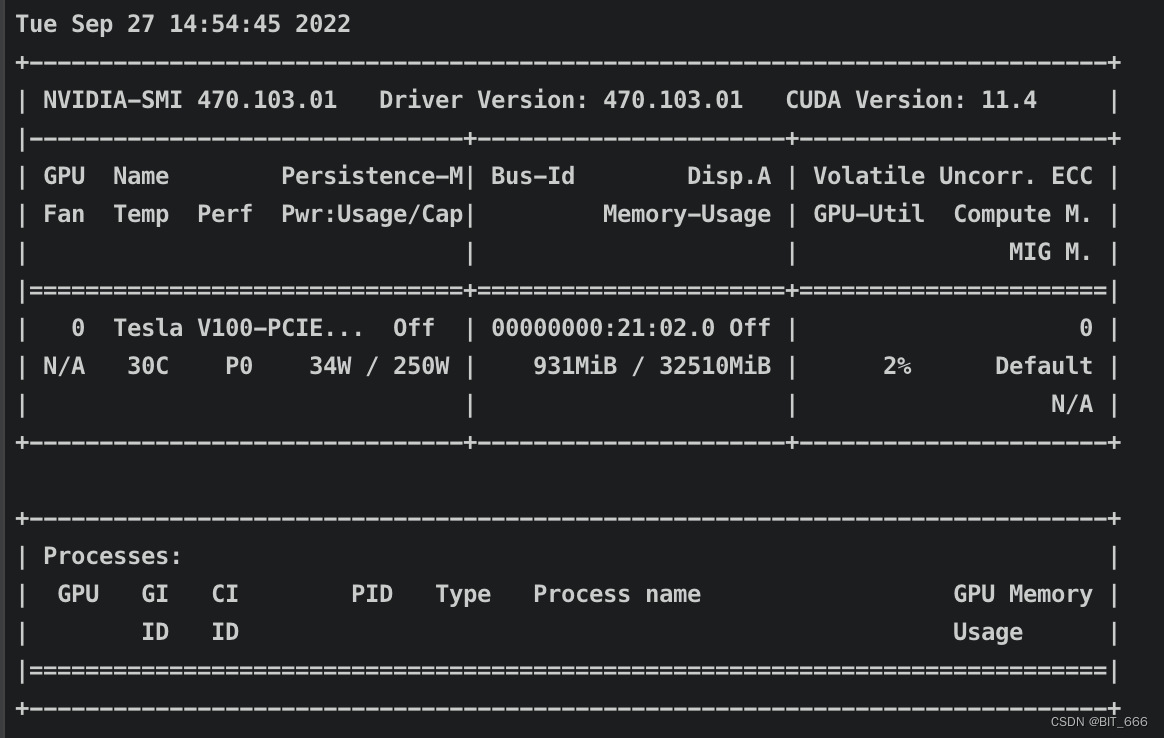The height and width of the screenshot is (738, 1164).
Task: Click the Persistence-M column header
Action: coord(372,176)
